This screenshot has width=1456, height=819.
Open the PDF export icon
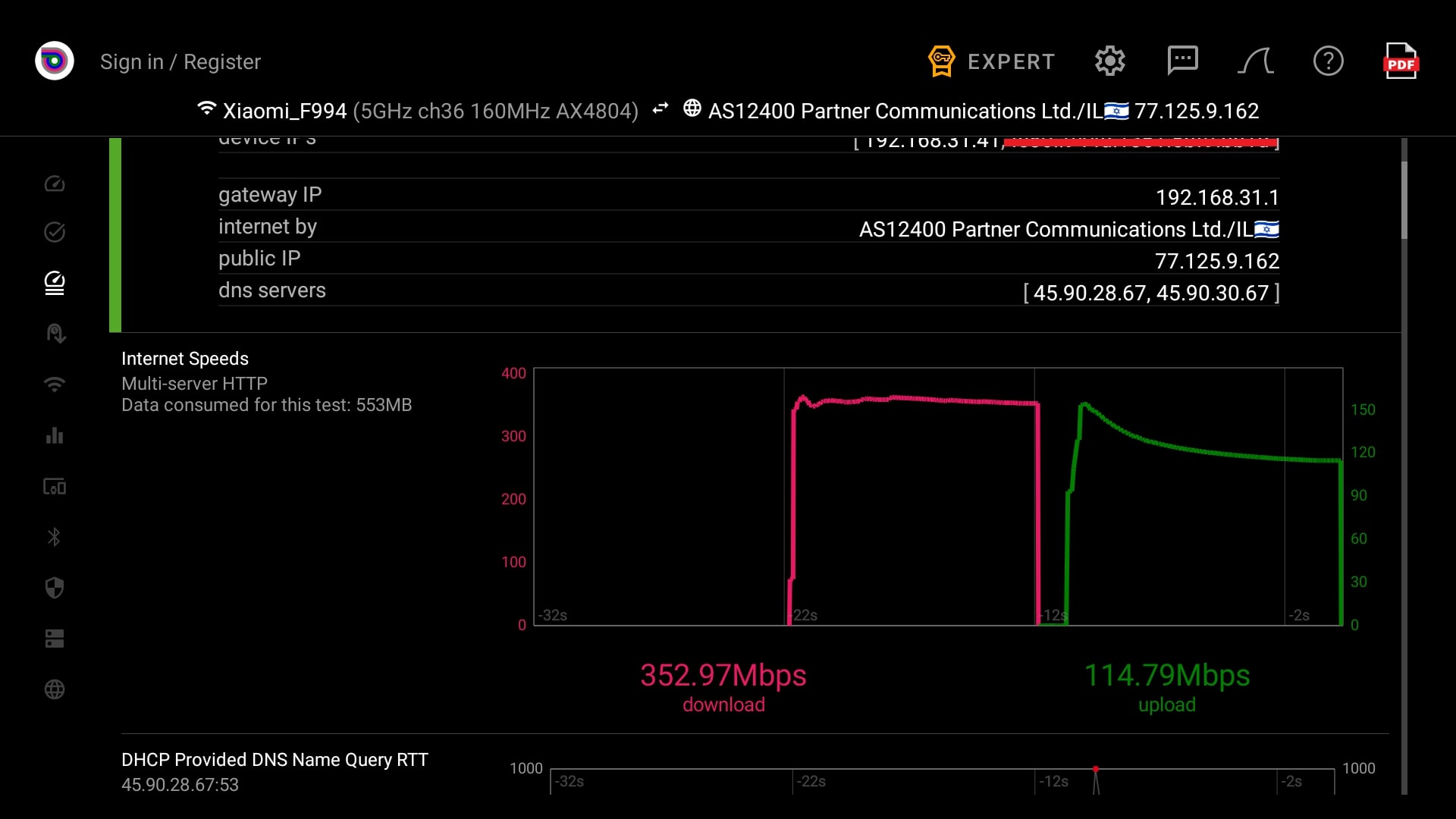pos(1400,61)
